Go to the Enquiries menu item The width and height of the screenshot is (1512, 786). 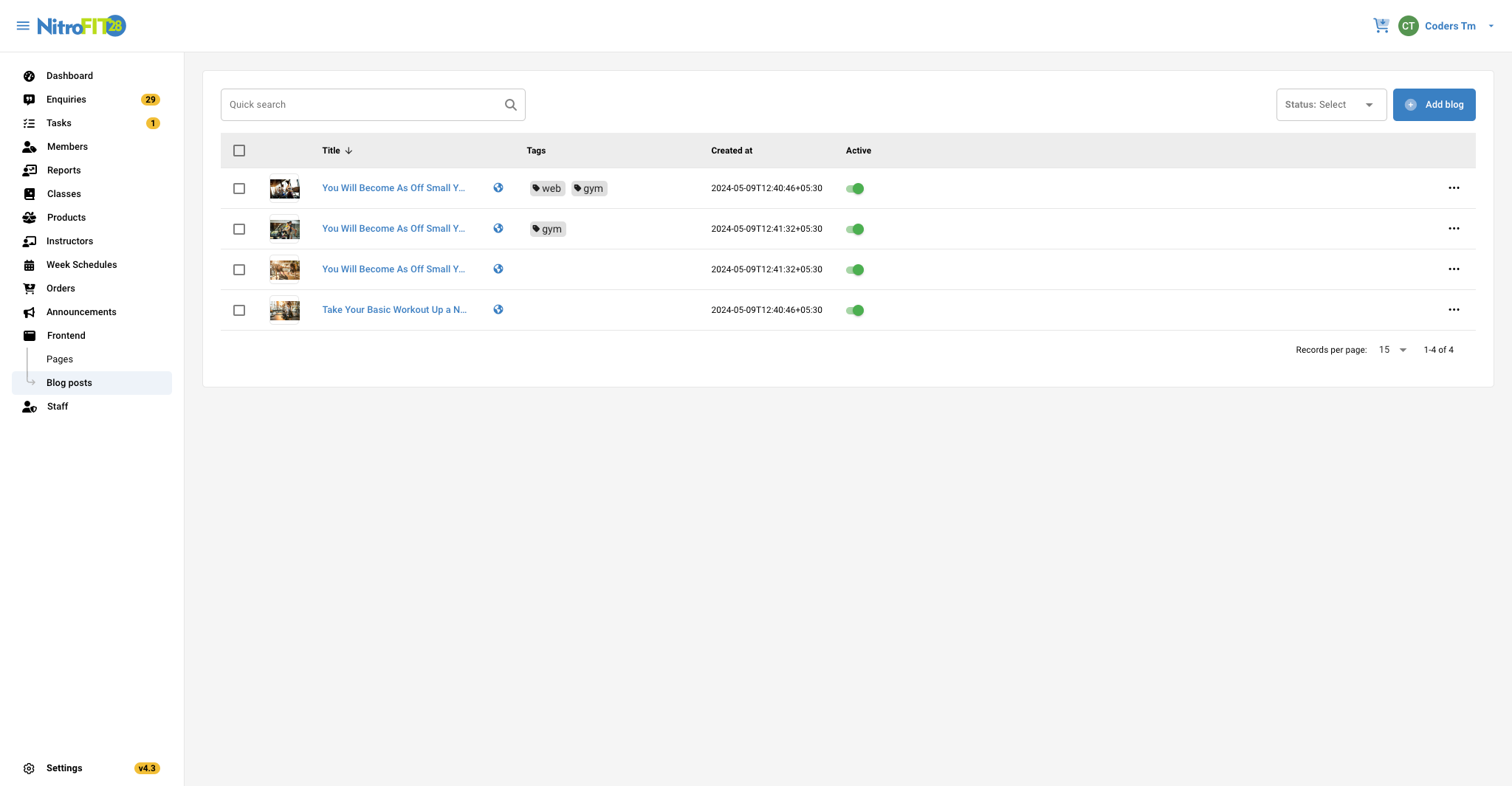[66, 100]
